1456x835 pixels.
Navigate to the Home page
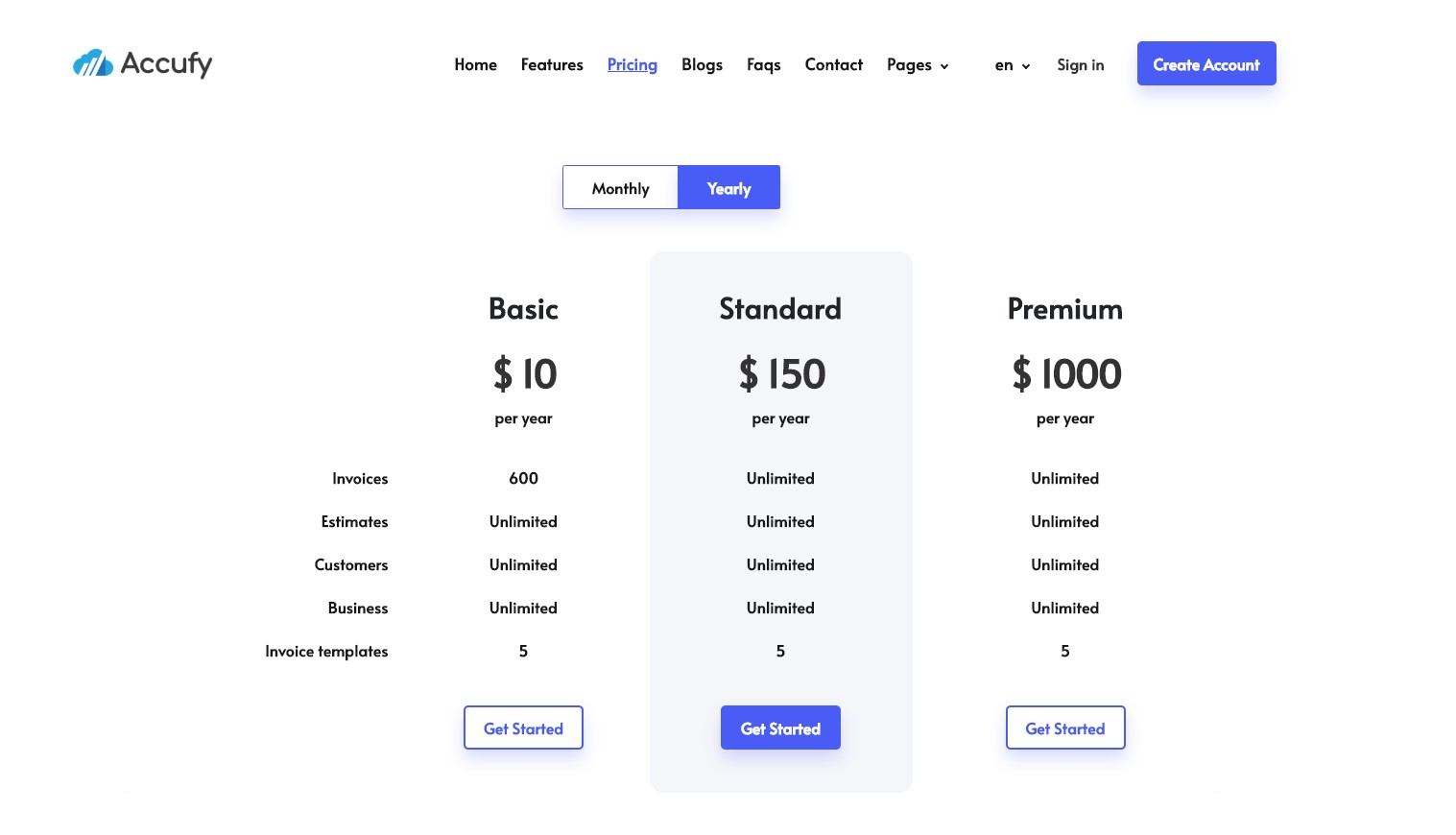click(x=475, y=64)
